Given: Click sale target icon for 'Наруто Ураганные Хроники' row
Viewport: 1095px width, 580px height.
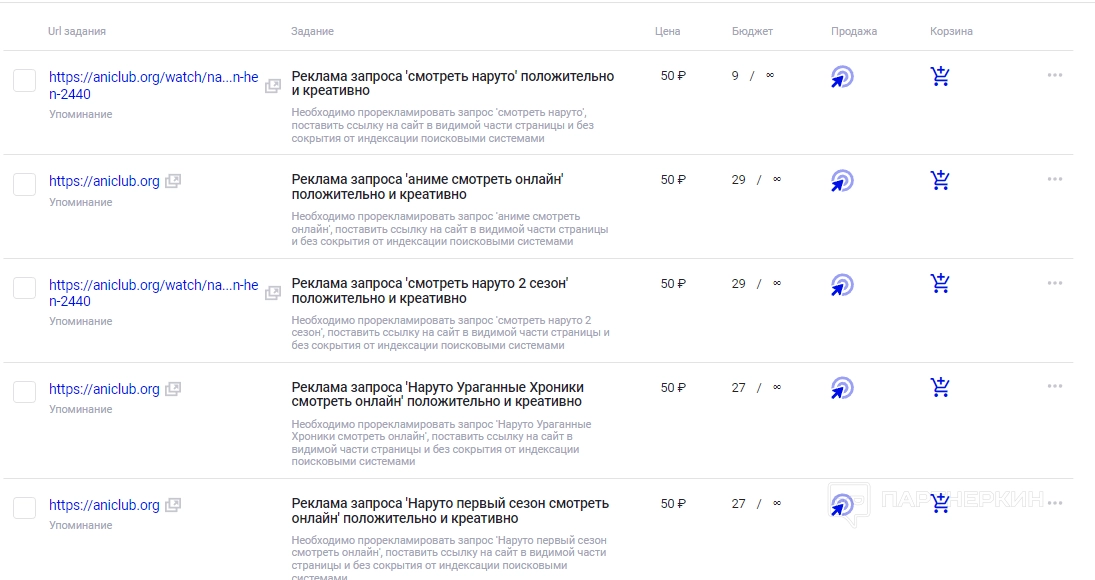Looking at the screenshot, I should point(842,388).
